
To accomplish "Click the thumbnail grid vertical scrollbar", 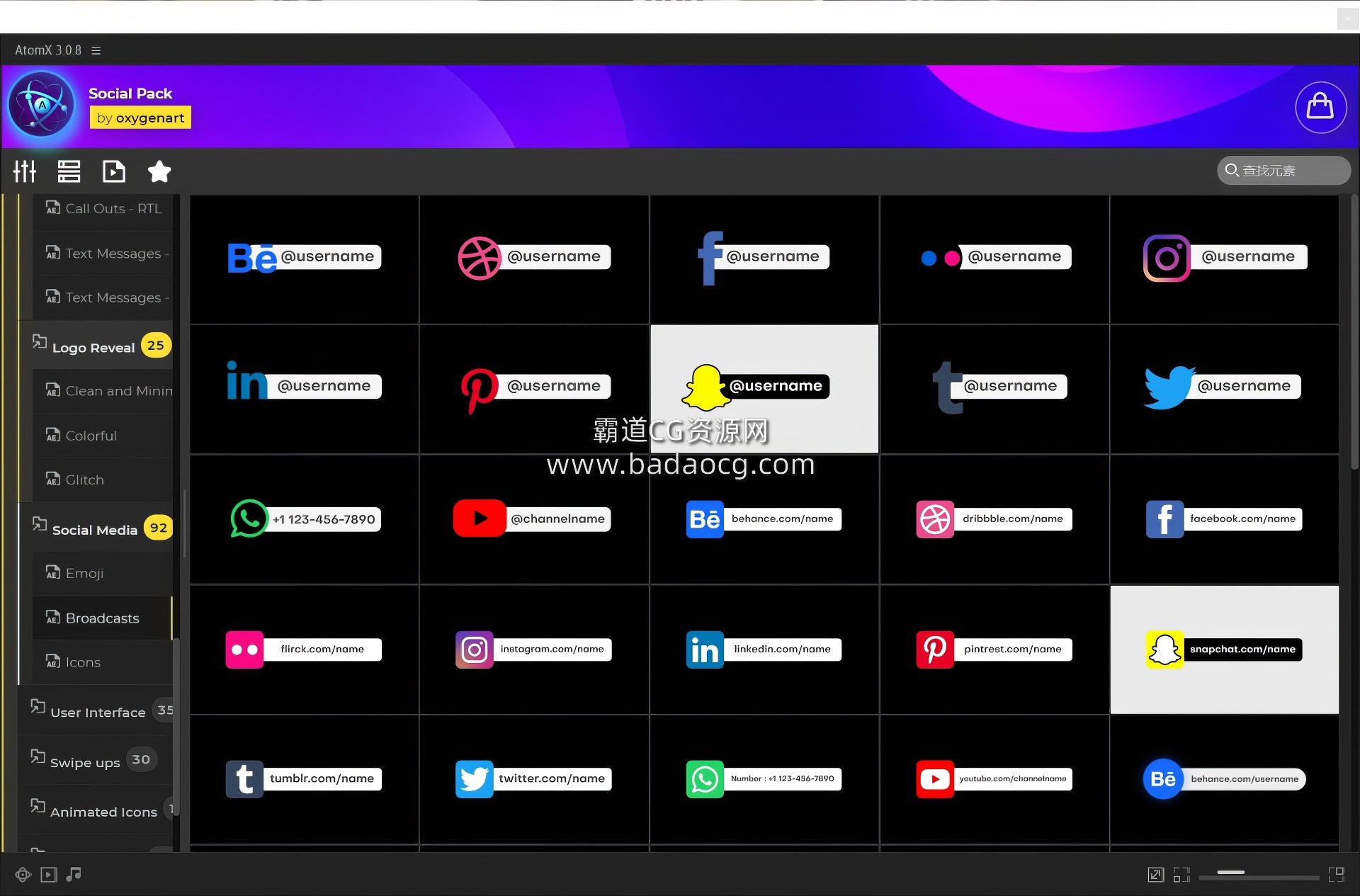I will point(1354,333).
